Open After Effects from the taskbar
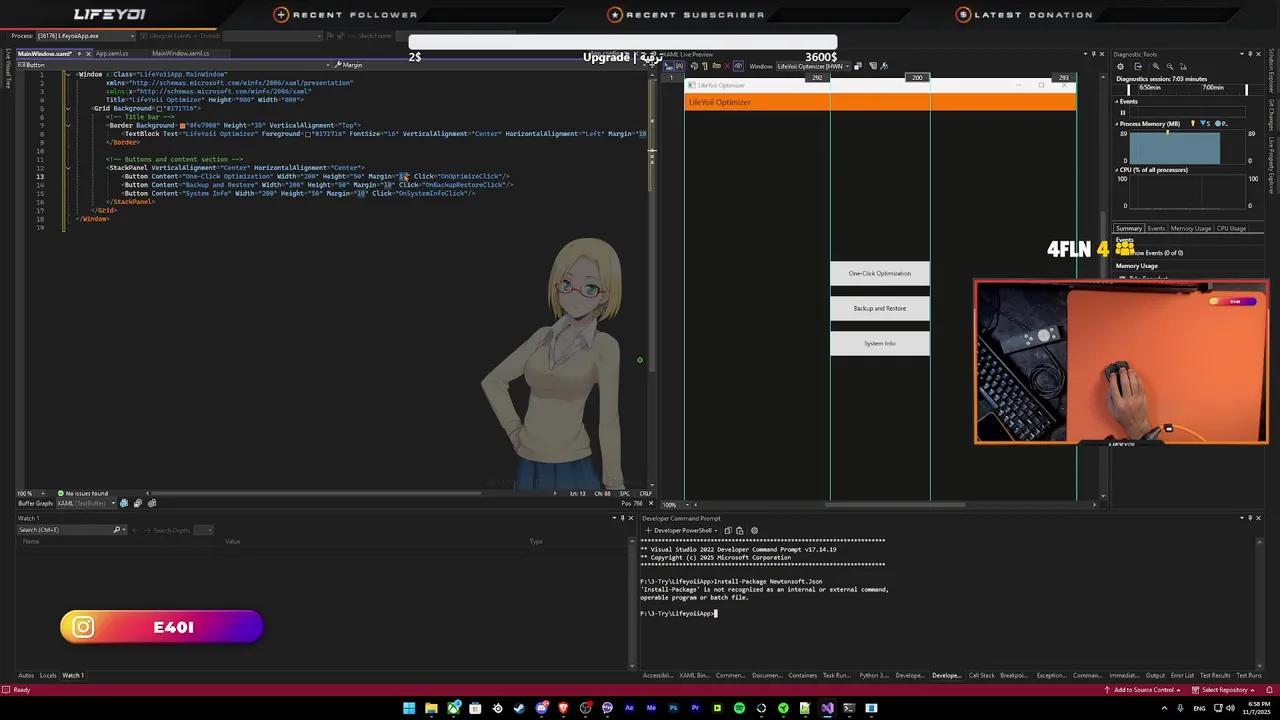The image size is (1280, 720). point(629,708)
